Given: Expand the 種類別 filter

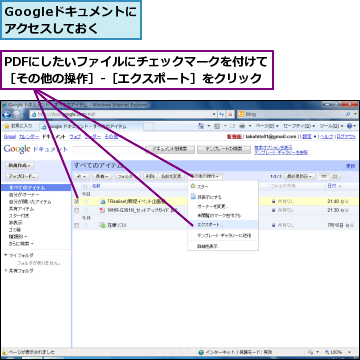Looking at the screenshot, I should click(18, 237).
